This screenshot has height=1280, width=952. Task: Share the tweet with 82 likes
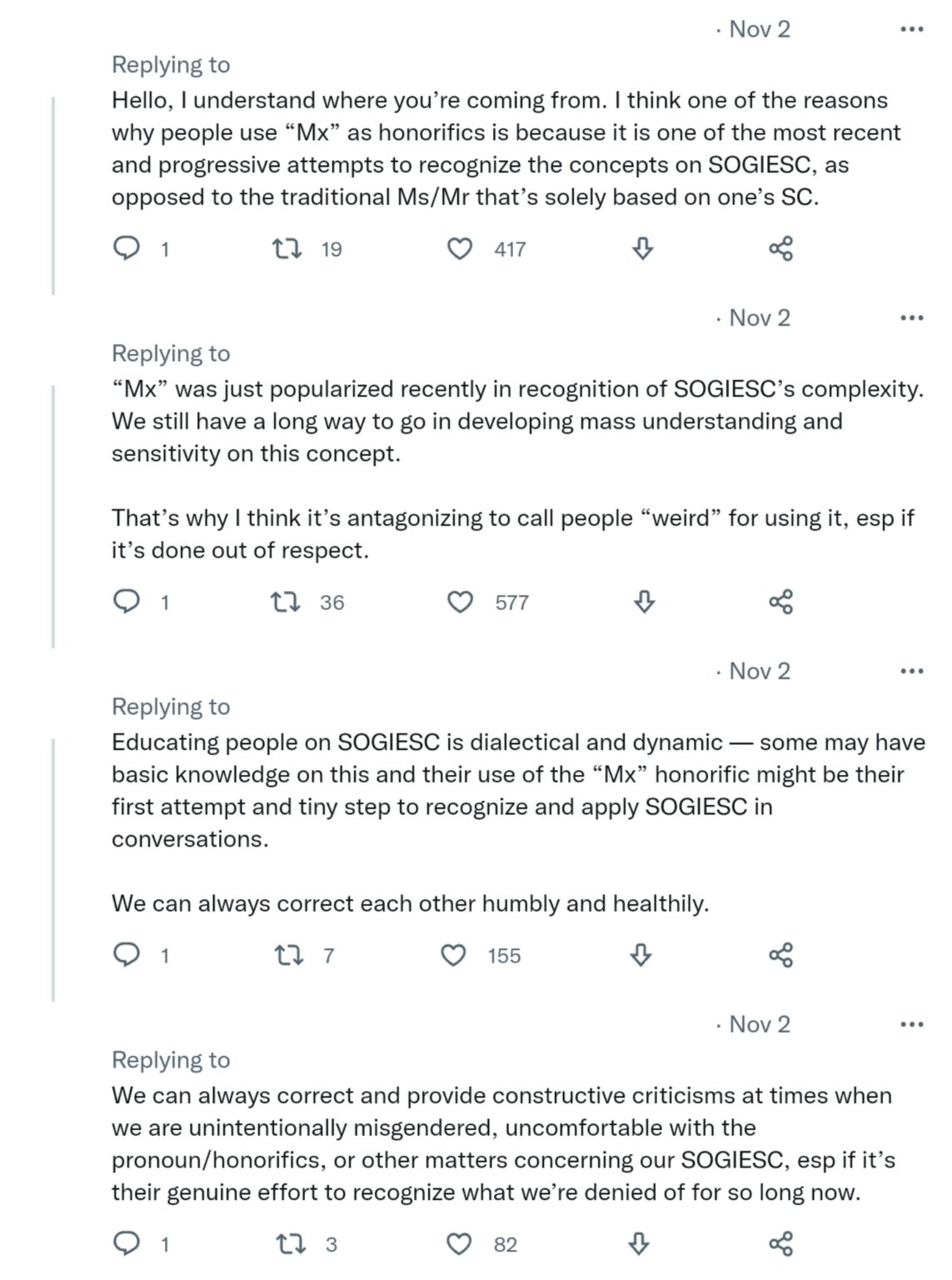[x=780, y=1244]
